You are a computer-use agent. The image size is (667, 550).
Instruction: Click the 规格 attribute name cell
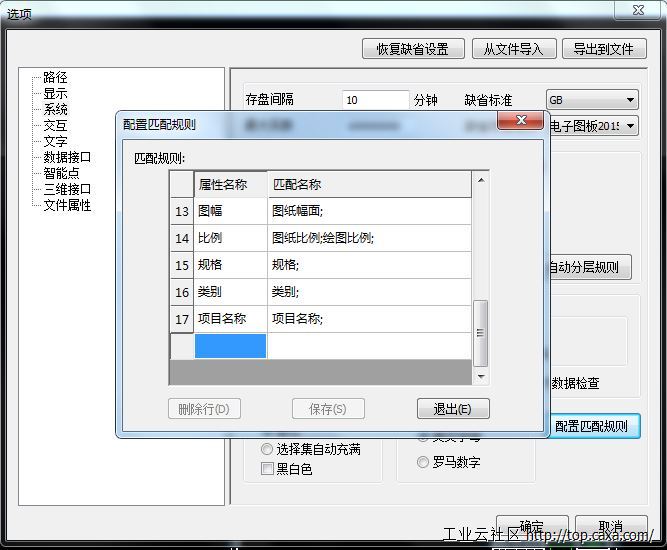[x=231, y=265]
